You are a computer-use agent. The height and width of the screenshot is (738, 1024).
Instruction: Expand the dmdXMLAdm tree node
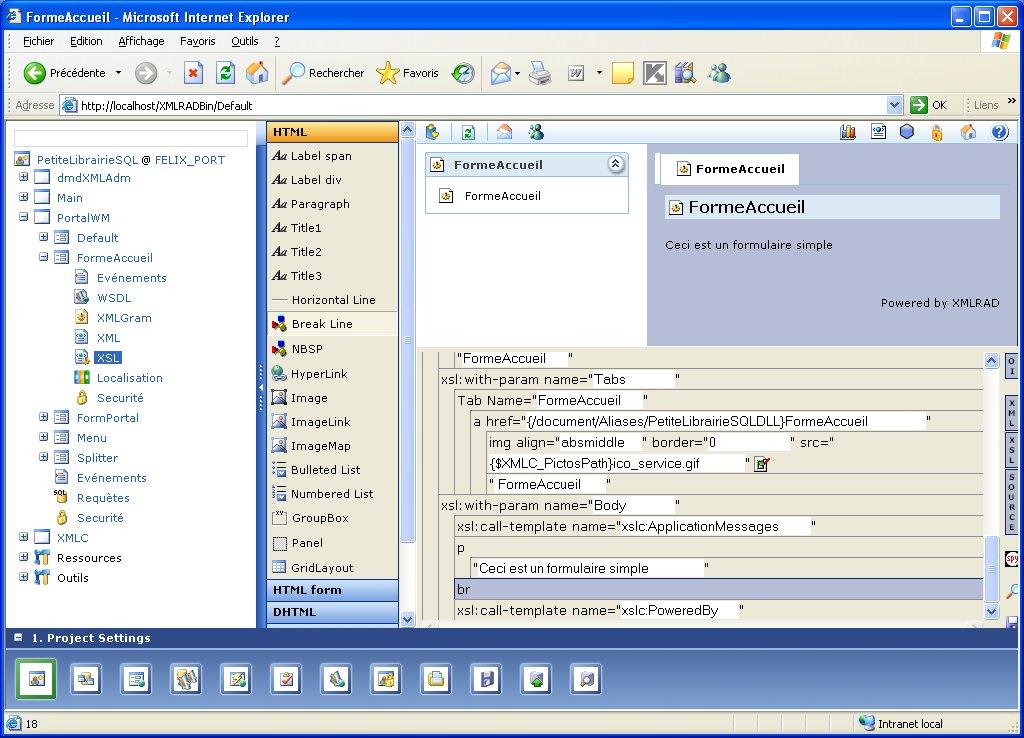23,178
